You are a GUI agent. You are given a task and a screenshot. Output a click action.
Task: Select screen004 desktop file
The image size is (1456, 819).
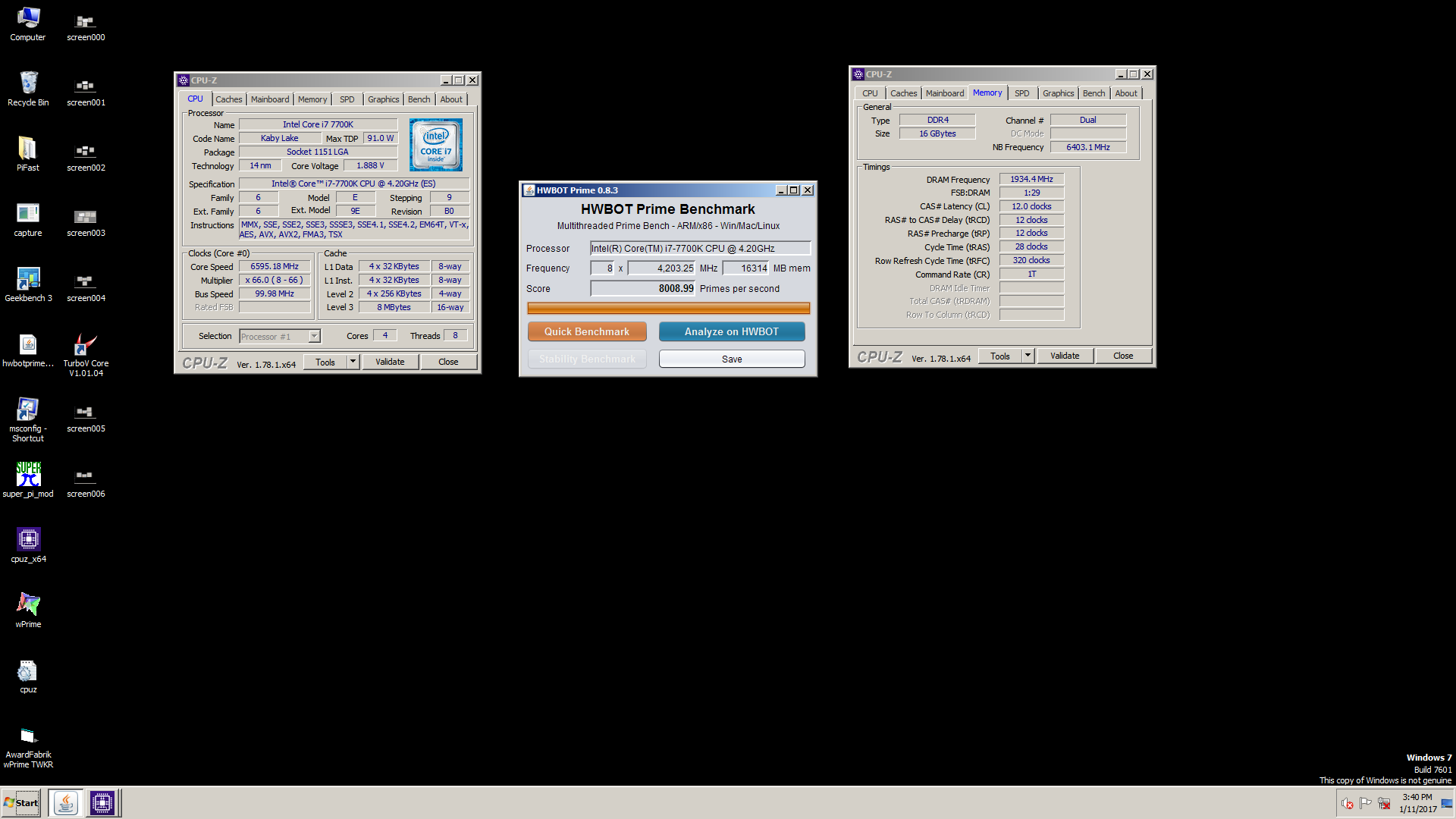coord(86,287)
